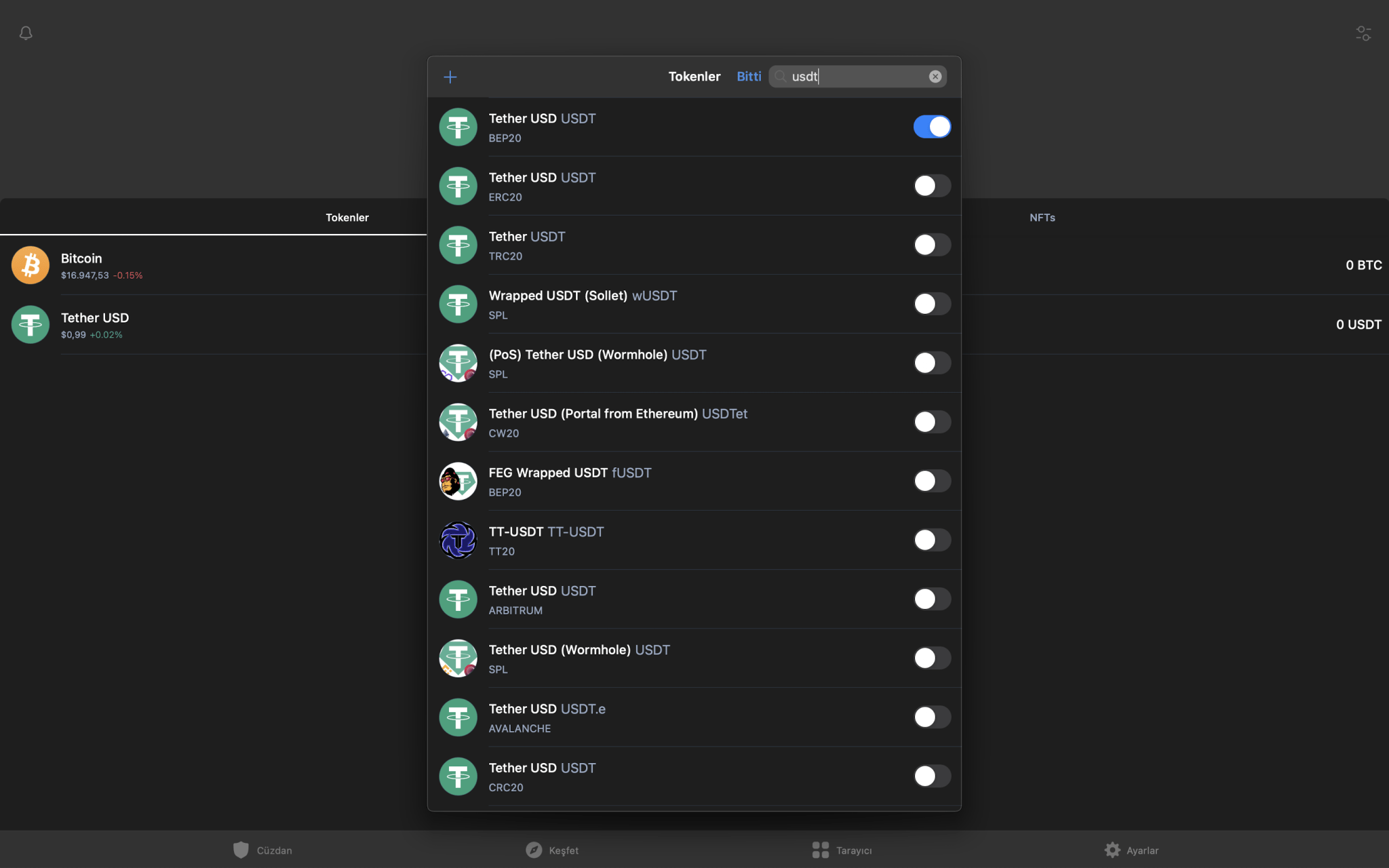Open Ayarlar settings gear

[1112, 850]
